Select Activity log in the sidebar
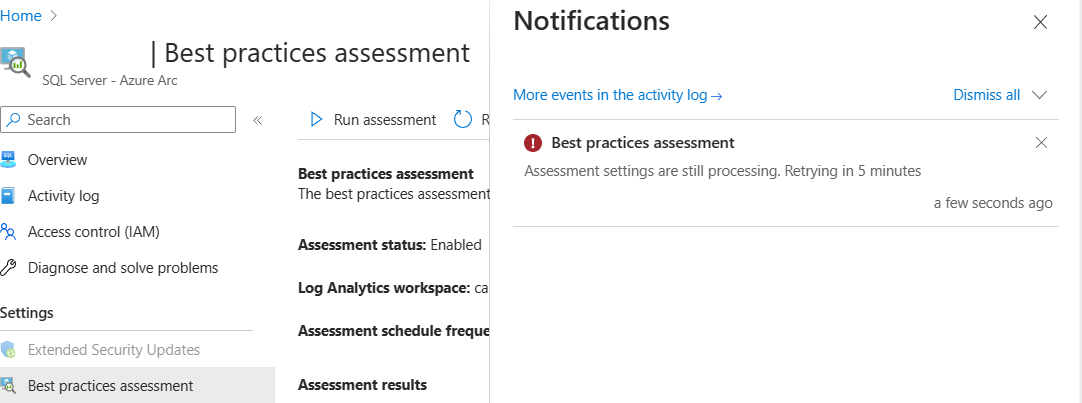The image size is (1082, 403). (63, 196)
